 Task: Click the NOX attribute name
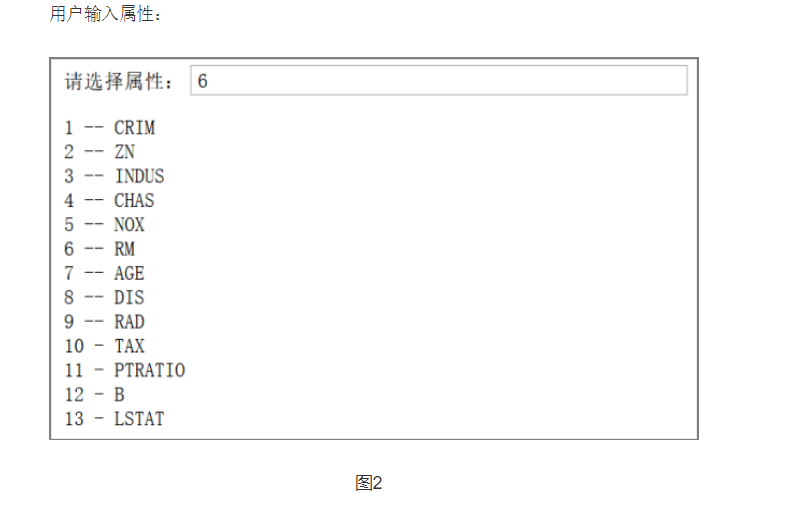click(x=129, y=225)
